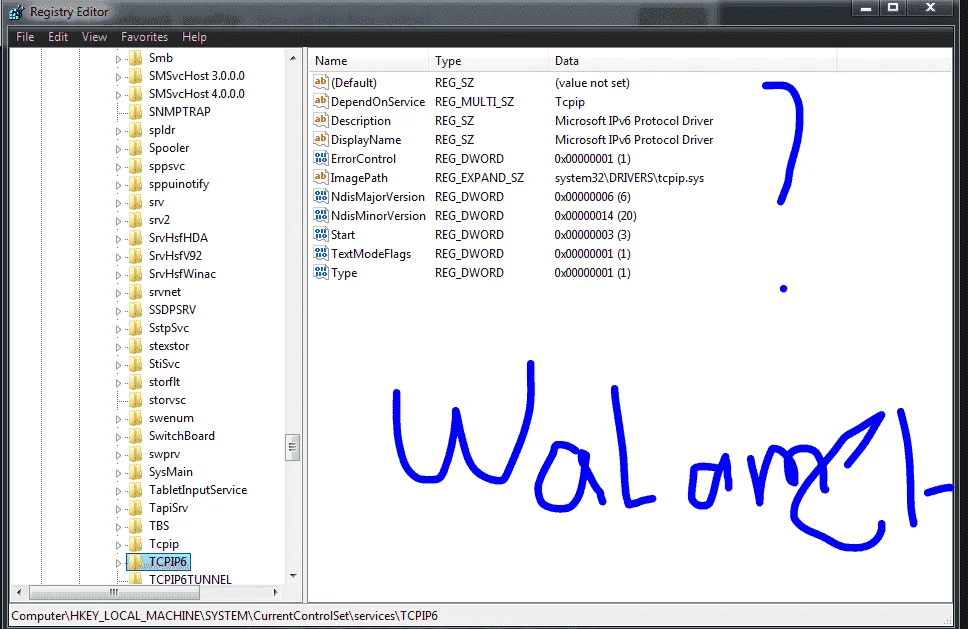This screenshot has width=968, height=629.
Task: Select the storflt key
Action: [164, 382]
